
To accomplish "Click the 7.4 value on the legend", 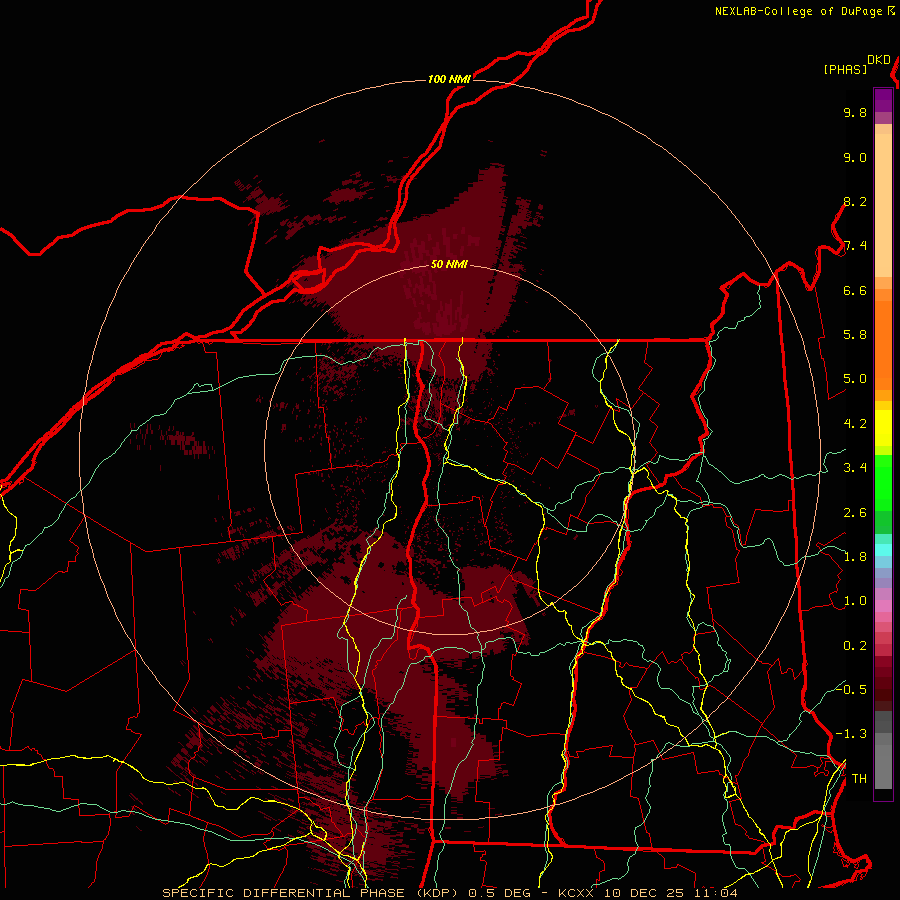I will point(855,246).
